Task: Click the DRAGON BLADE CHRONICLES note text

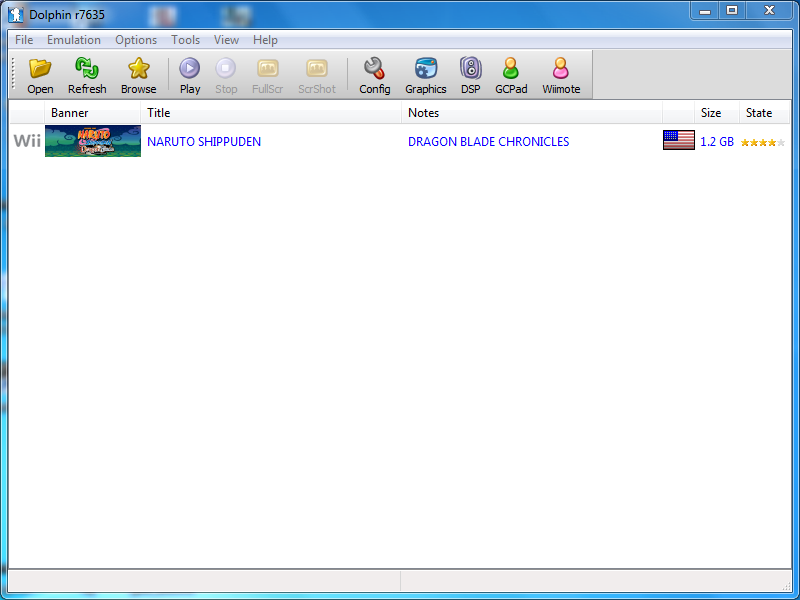Action: tap(488, 142)
